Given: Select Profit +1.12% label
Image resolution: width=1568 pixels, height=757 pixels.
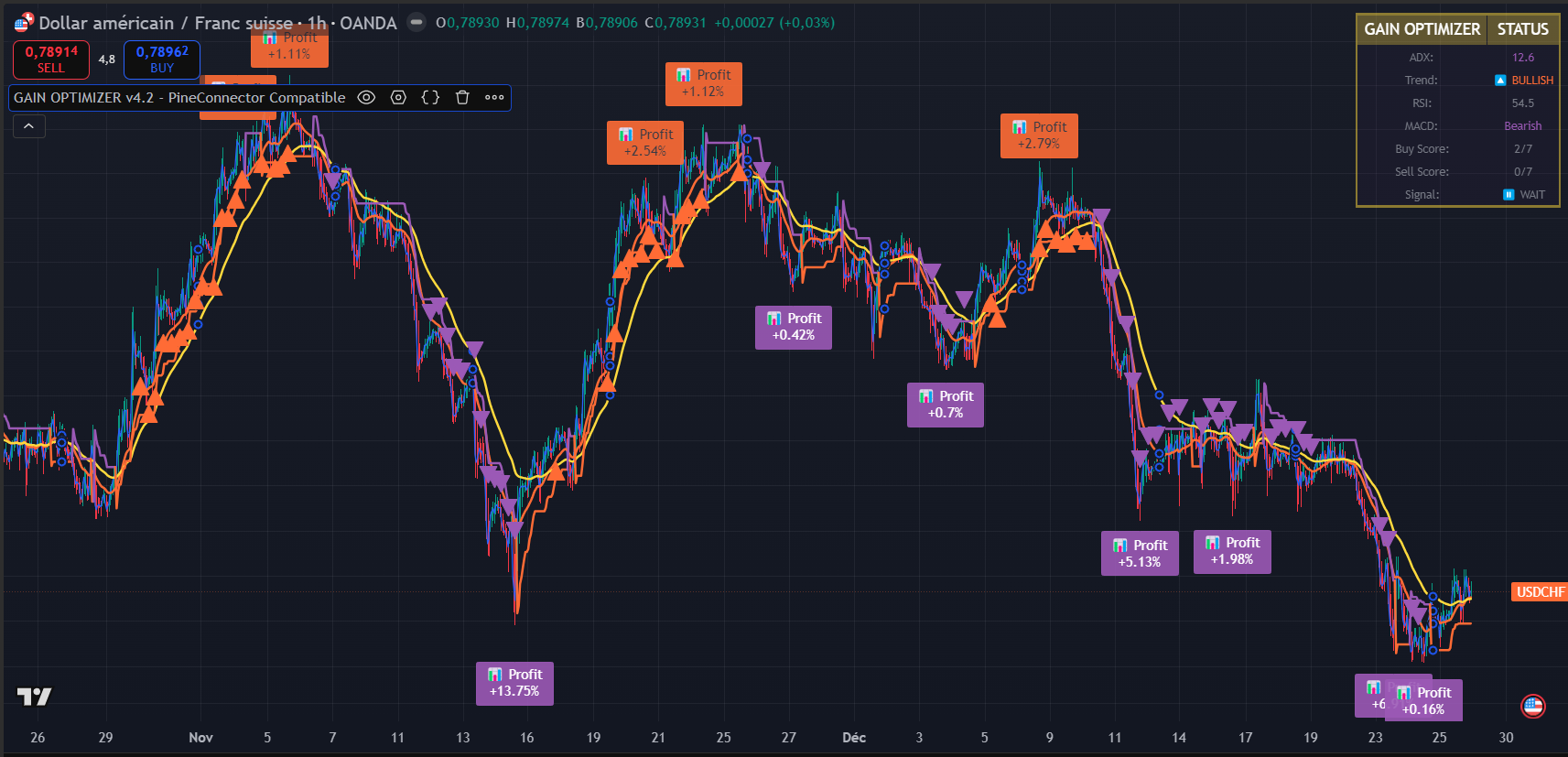Looking at the screenshot, I should click(703, 84).
